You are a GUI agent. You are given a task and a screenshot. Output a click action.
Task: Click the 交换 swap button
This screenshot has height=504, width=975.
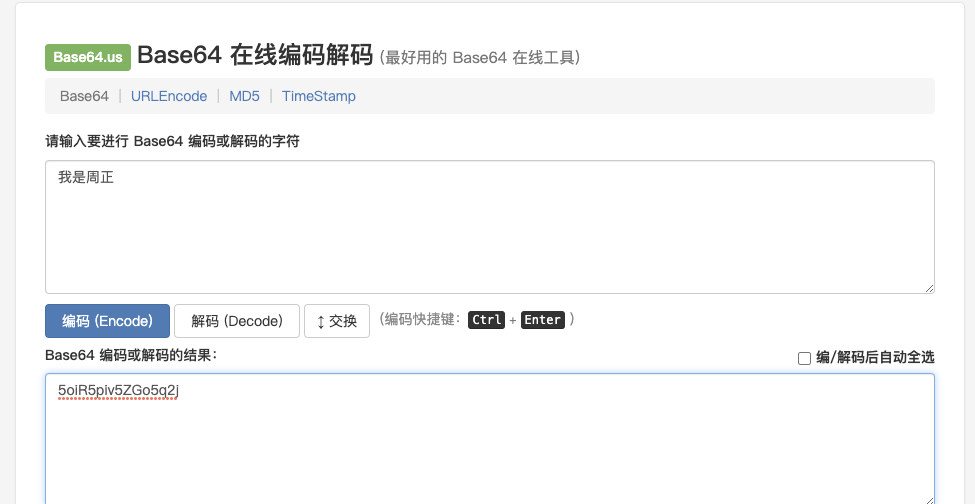(337, 321)
